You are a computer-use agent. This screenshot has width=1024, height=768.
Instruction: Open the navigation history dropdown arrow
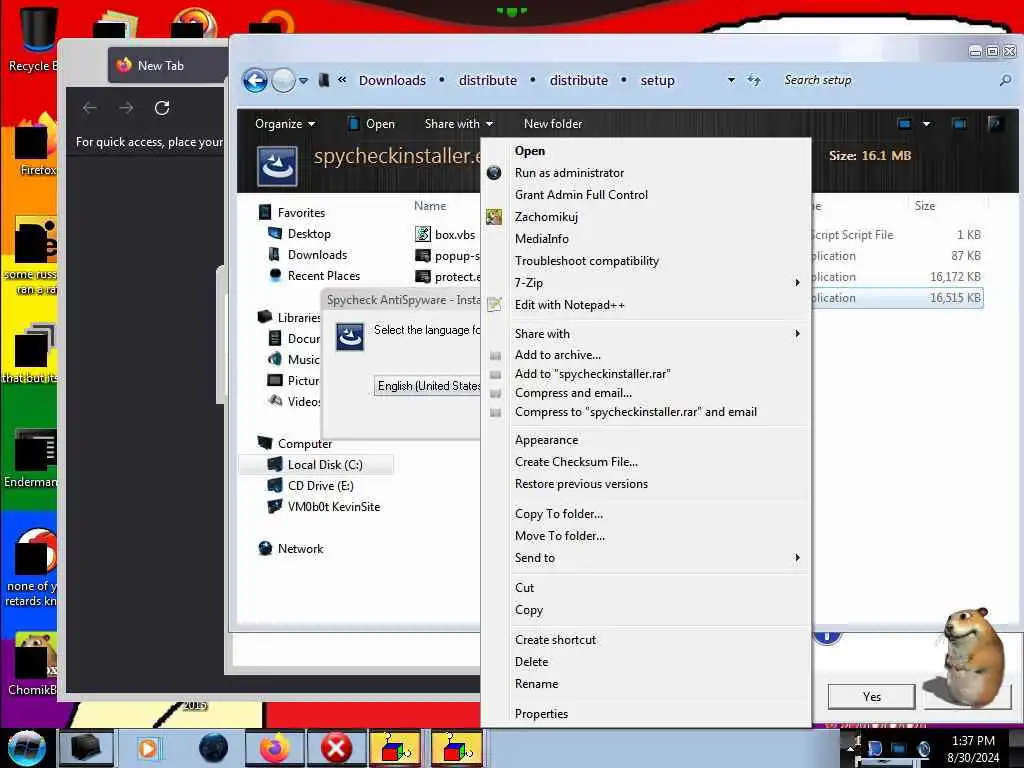[304, 81]
